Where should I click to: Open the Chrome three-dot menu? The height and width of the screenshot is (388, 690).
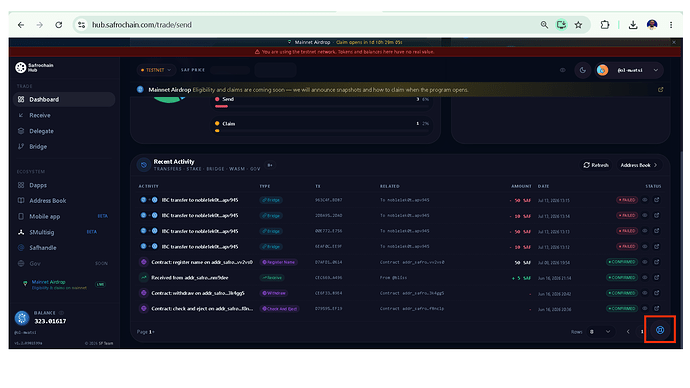tap(671, 25)
